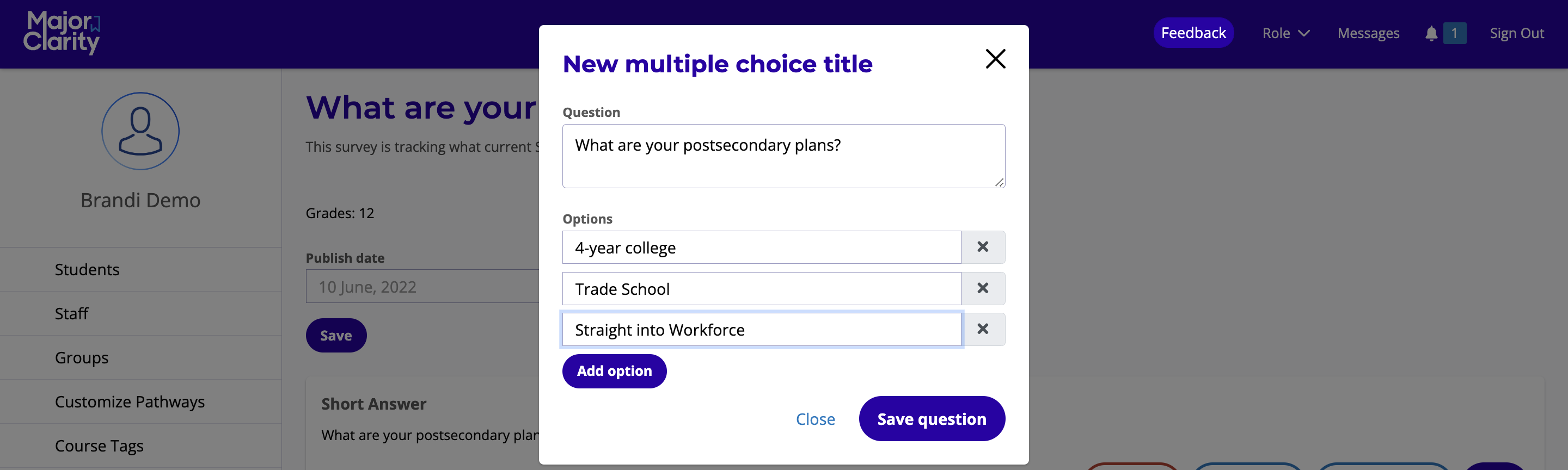Open Students in the sidebar
This screenshot has height=470, width=1568.
point(87,269)
